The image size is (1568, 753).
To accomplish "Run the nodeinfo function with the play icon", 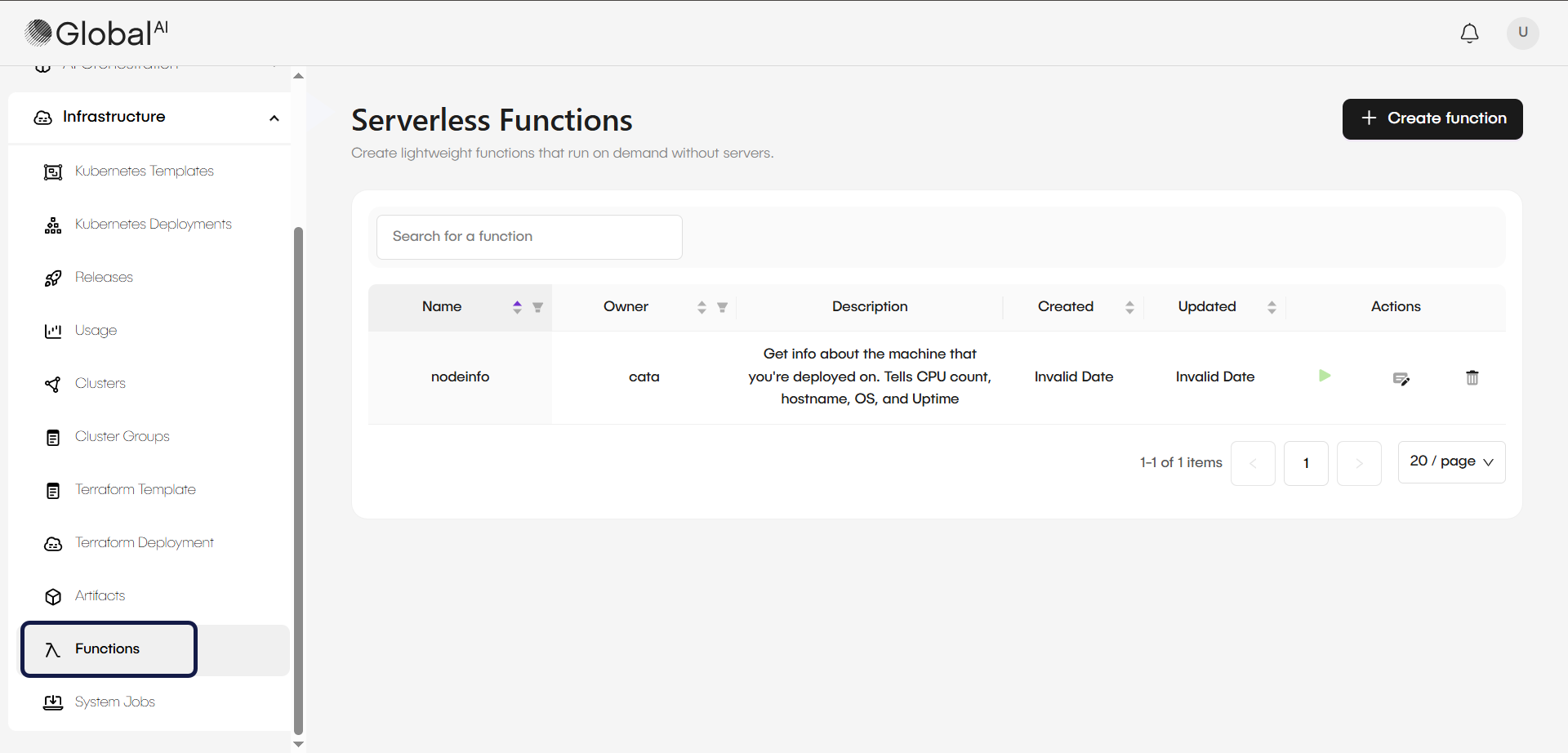I will [x=1325, y=376].
